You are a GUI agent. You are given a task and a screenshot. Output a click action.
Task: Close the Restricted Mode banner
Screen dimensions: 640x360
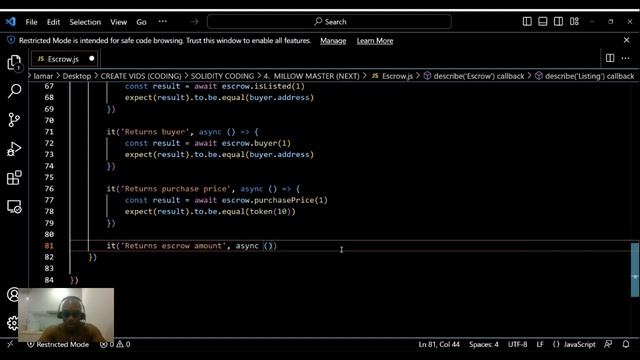coord(627,40)
